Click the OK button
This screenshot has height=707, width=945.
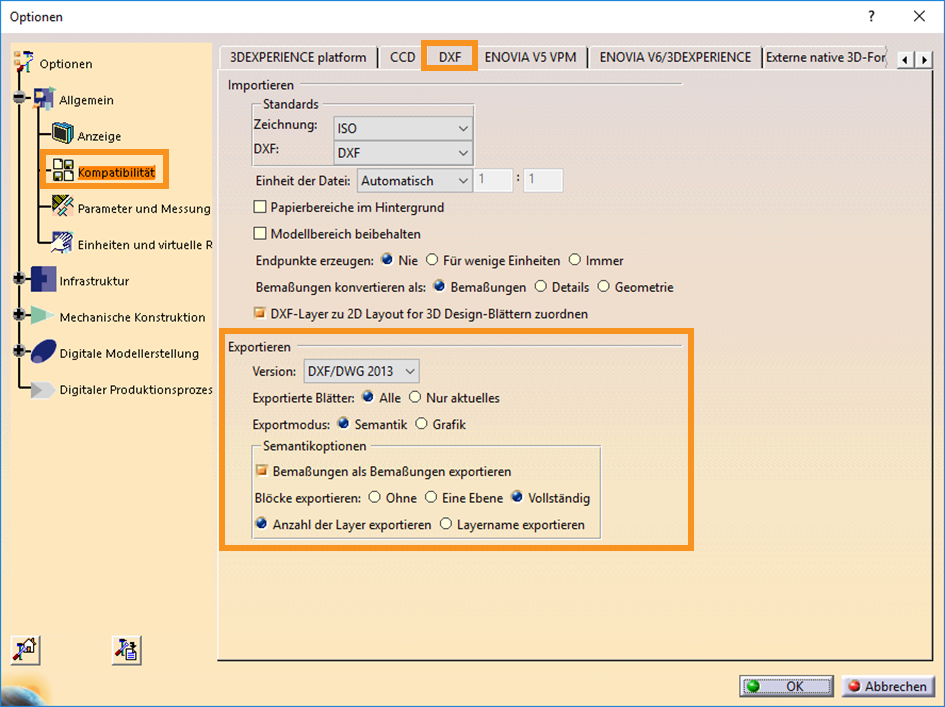[786, 686]
